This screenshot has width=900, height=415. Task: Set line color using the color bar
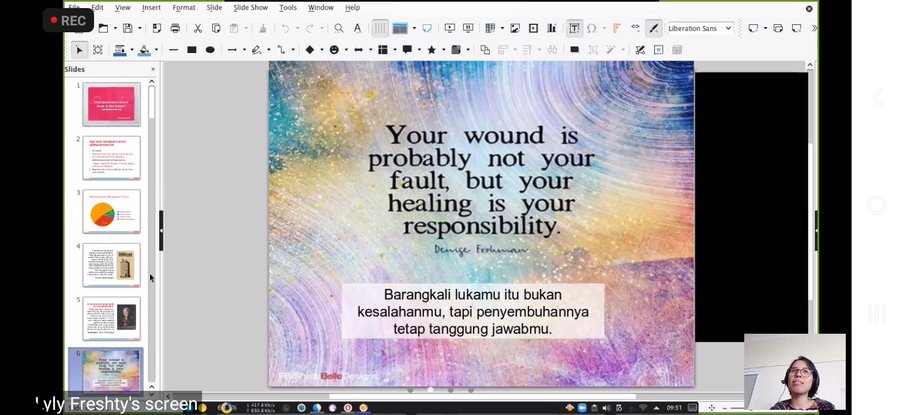(119, 50)
